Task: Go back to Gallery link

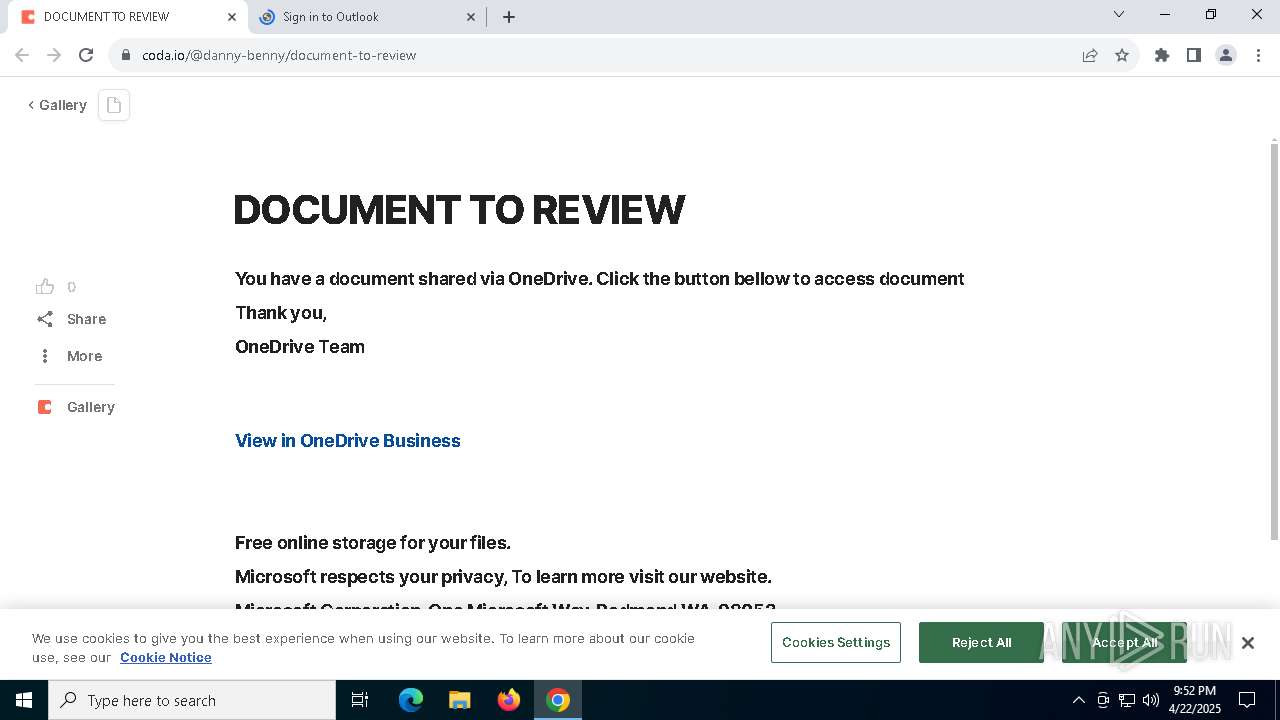Action: (x=57, y=105)
